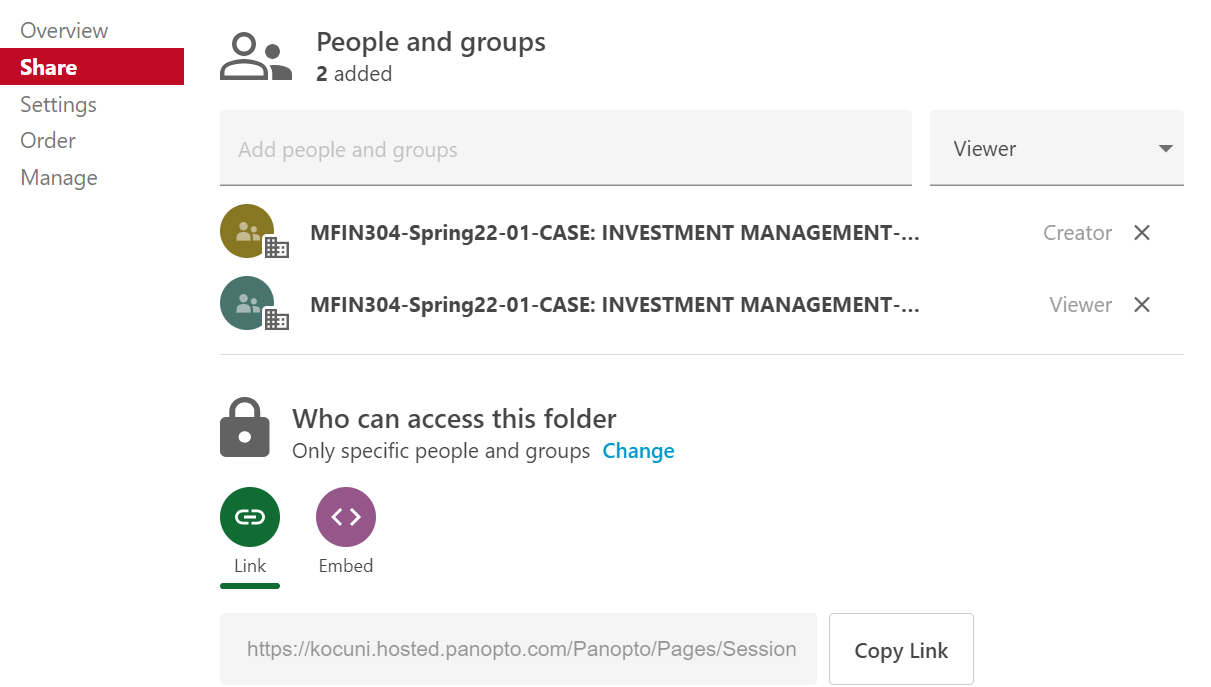Screen dimensions: 1211x687
Task: Open the Manage tab
Action: (59, 178)
